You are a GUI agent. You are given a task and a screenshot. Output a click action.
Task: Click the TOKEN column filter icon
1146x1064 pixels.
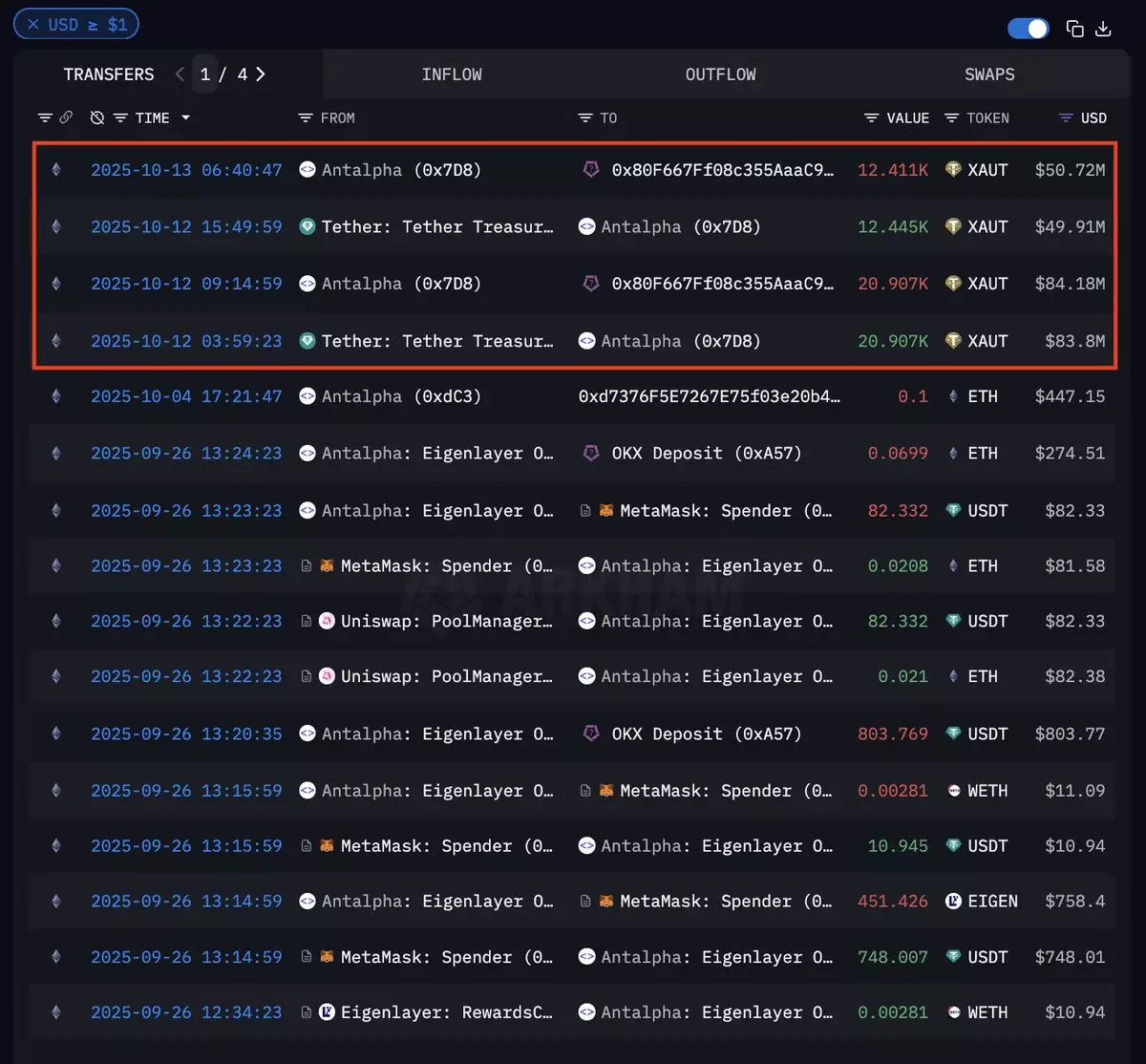coord(951,118)
